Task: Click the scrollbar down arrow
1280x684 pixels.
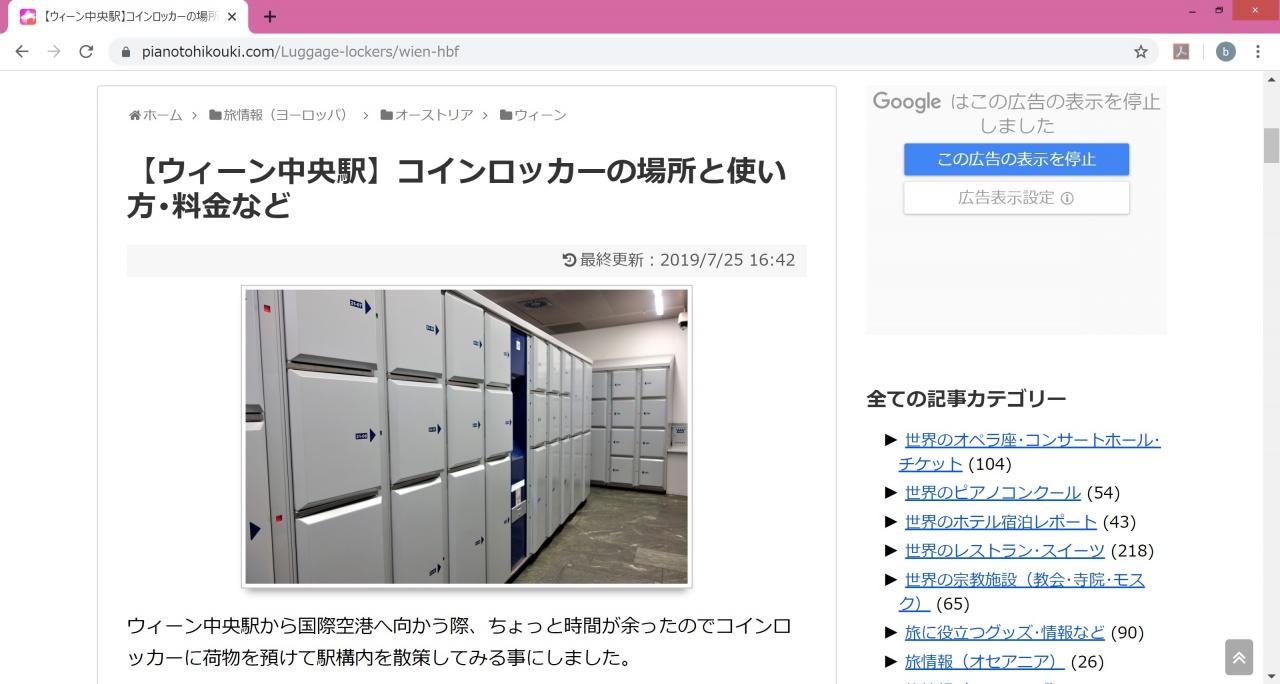Action: 1271,676
